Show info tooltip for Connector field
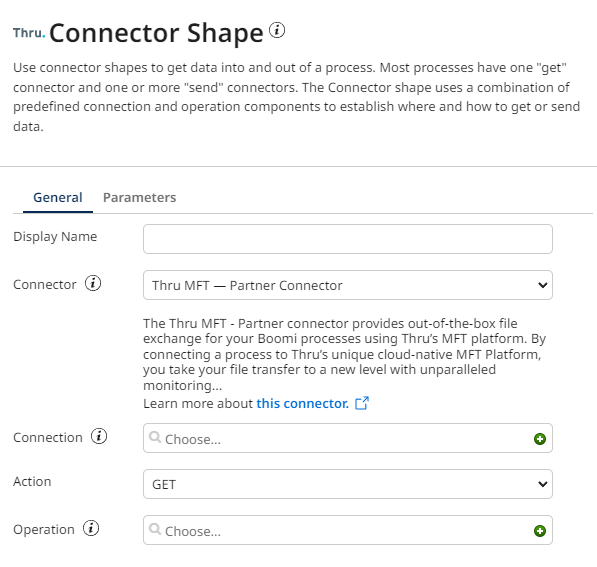The height and width of the screenshot is (567, 597). pyautogui.click(x=93, y=284)
